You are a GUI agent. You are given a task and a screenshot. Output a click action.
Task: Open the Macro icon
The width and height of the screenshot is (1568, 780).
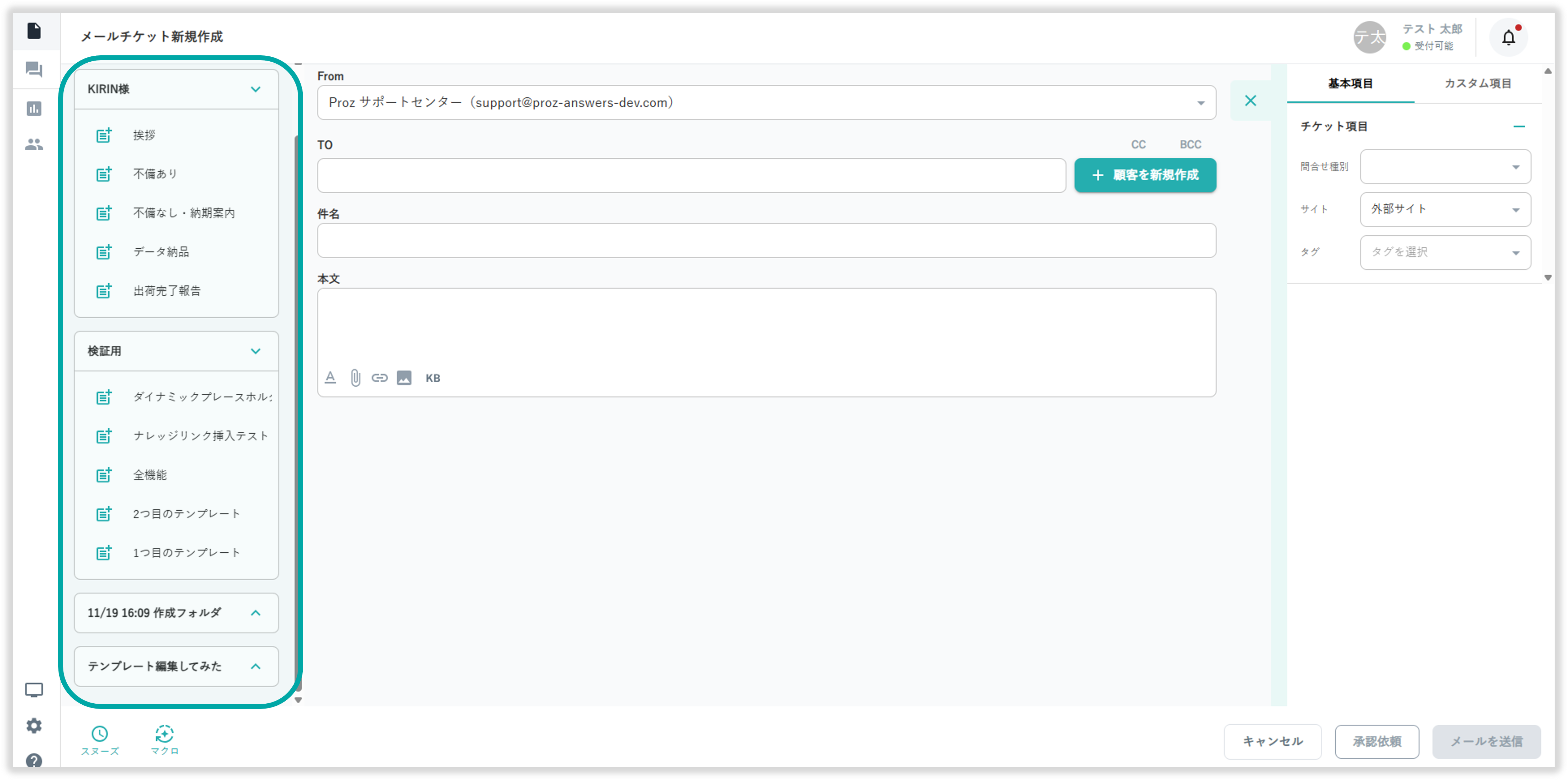pyautogui.click(x=164, y=734)
